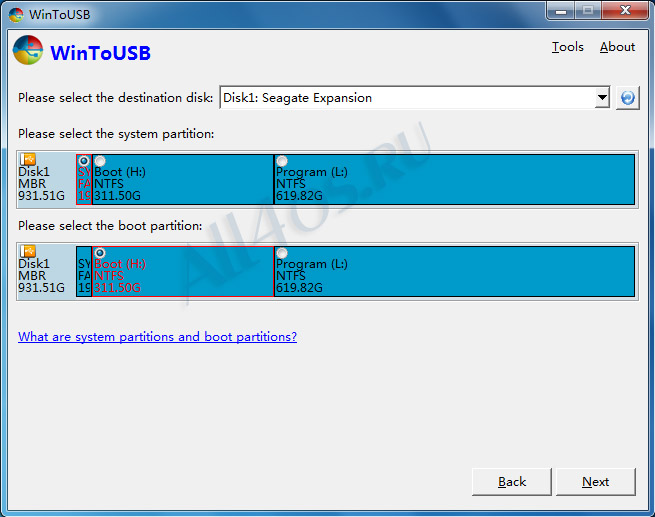The width and height of the screenshot is (655, 517).
Task: Select Boot (H:) as system partition
Action: [x=100, y=161]
